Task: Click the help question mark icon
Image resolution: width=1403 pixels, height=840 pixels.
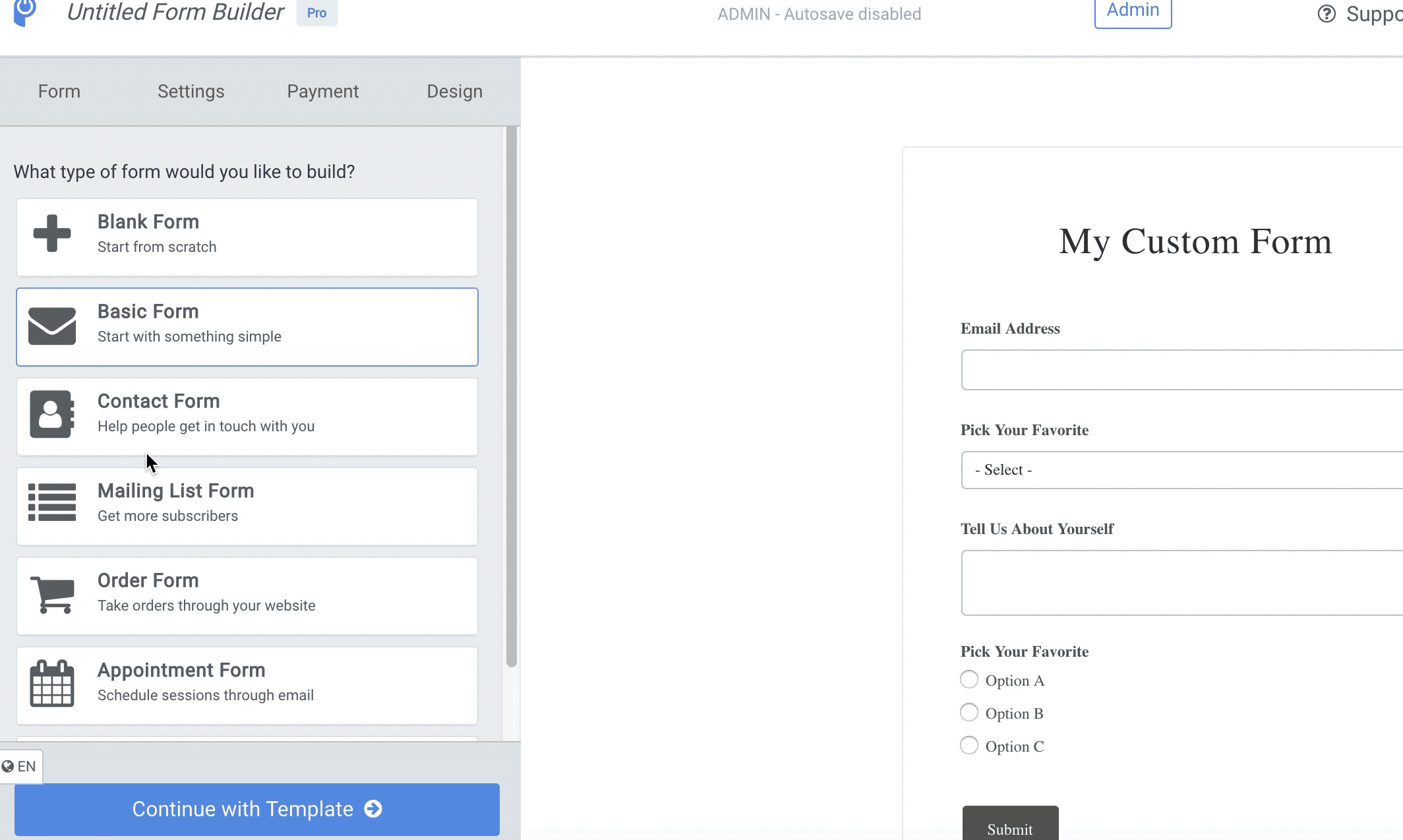Action: [x=1327, y=14]
